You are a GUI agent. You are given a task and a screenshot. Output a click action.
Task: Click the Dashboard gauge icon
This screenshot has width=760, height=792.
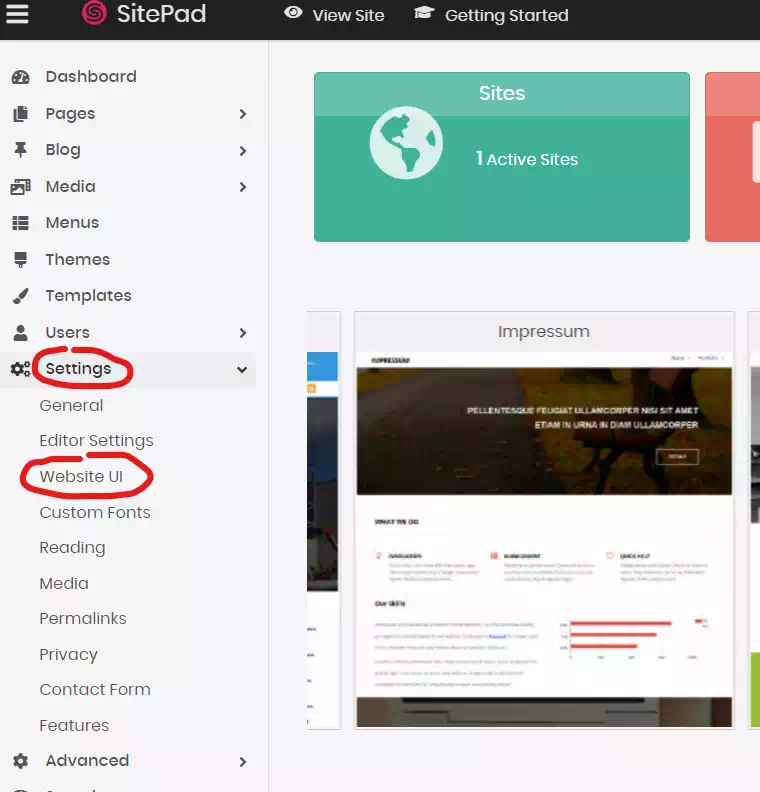[21, 77]
